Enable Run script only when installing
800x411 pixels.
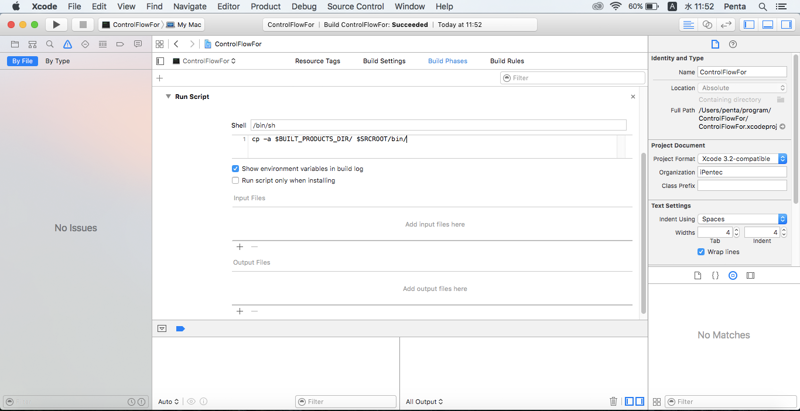235,181
